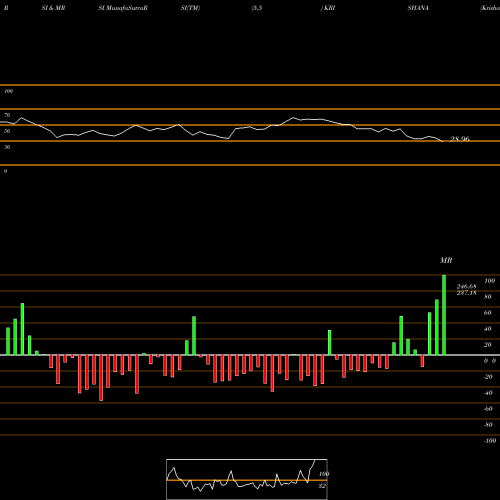
Task: Click the -20 label on MR axis
Action: click(x=488, y=377)
